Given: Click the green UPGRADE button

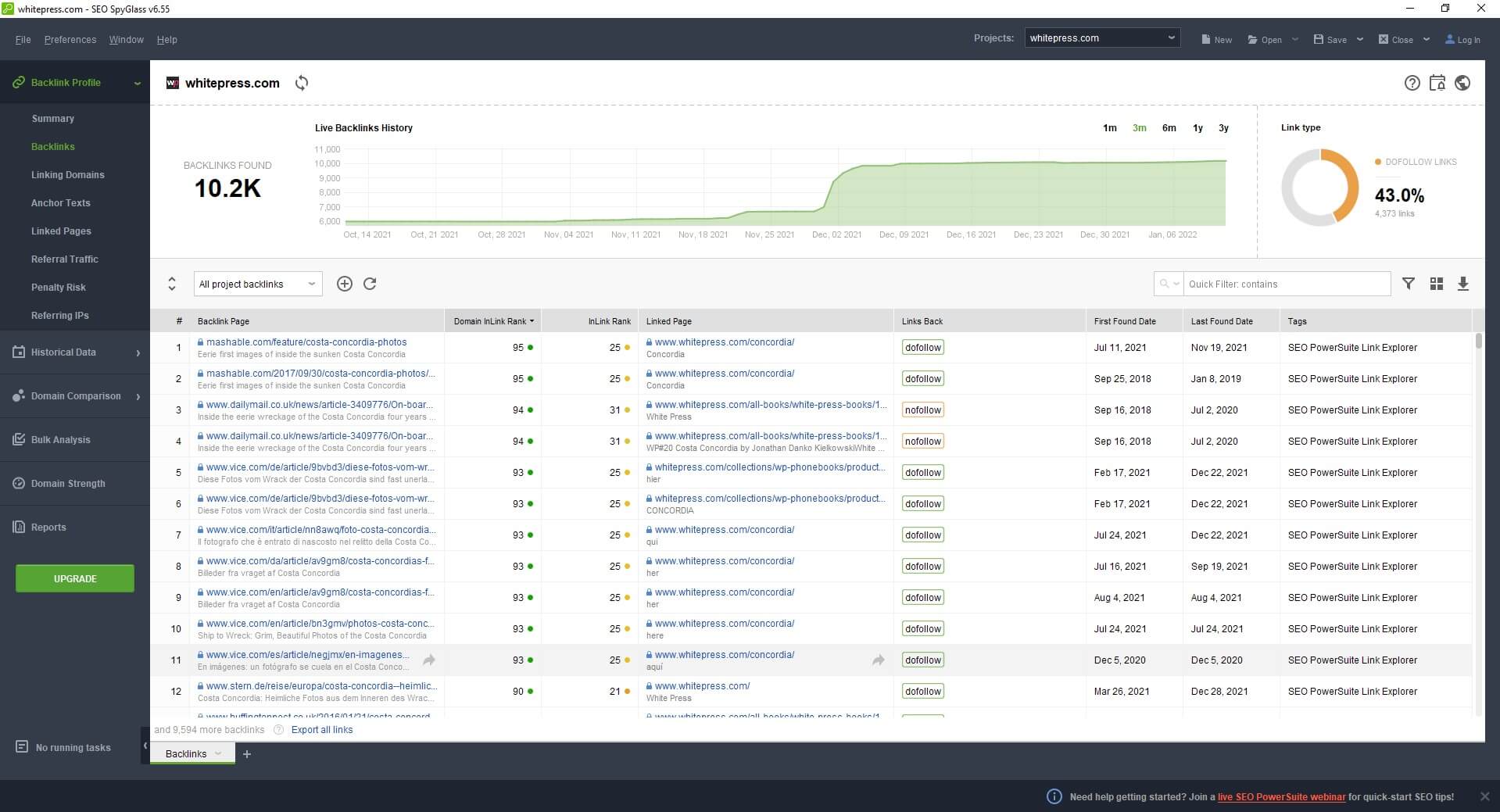Looking at the screenshot, I should (75, 578).
